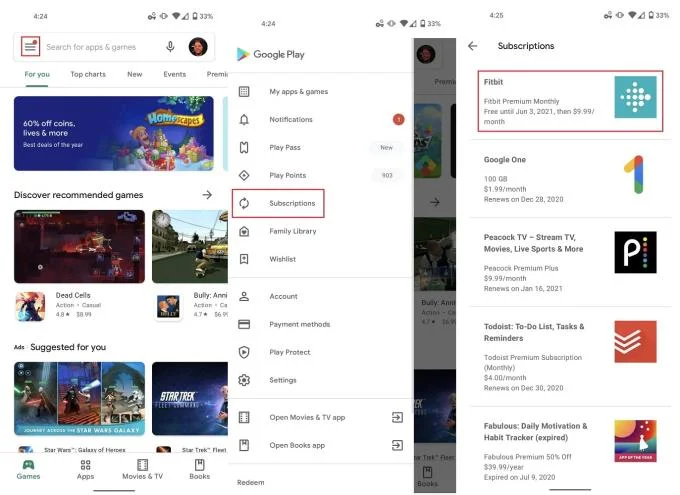
Task: Click the My apps & games grid icon
Action: coord(244,92)
